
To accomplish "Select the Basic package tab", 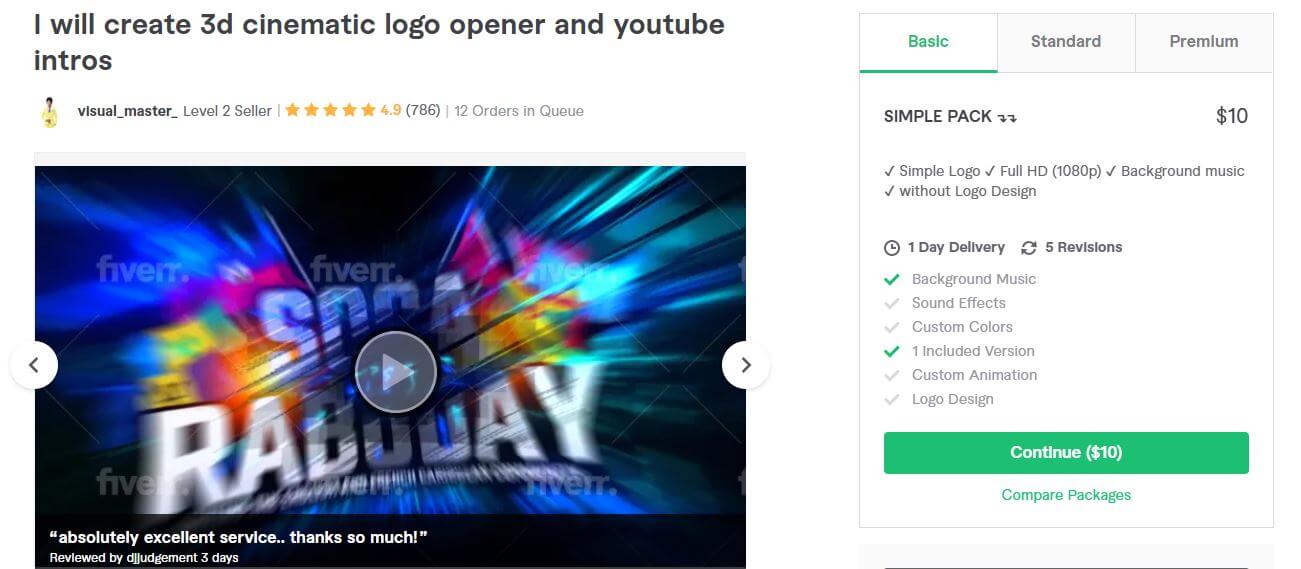I will tap(928, 42).
